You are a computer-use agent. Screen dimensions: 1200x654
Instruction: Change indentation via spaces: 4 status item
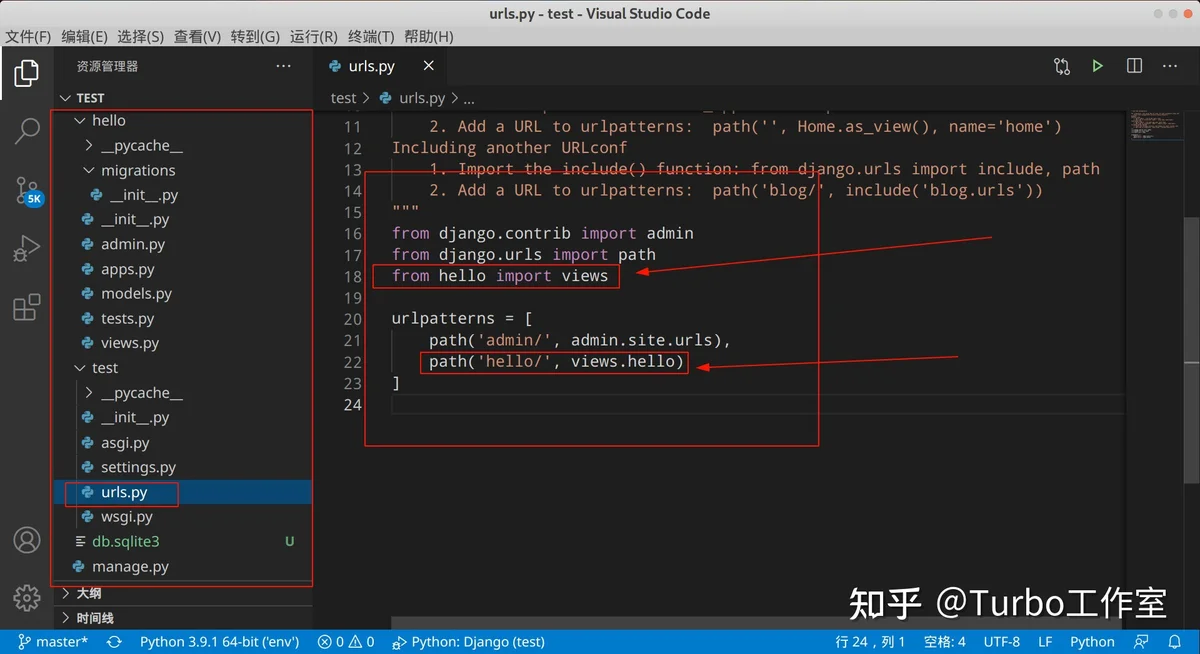click(944, 642)
